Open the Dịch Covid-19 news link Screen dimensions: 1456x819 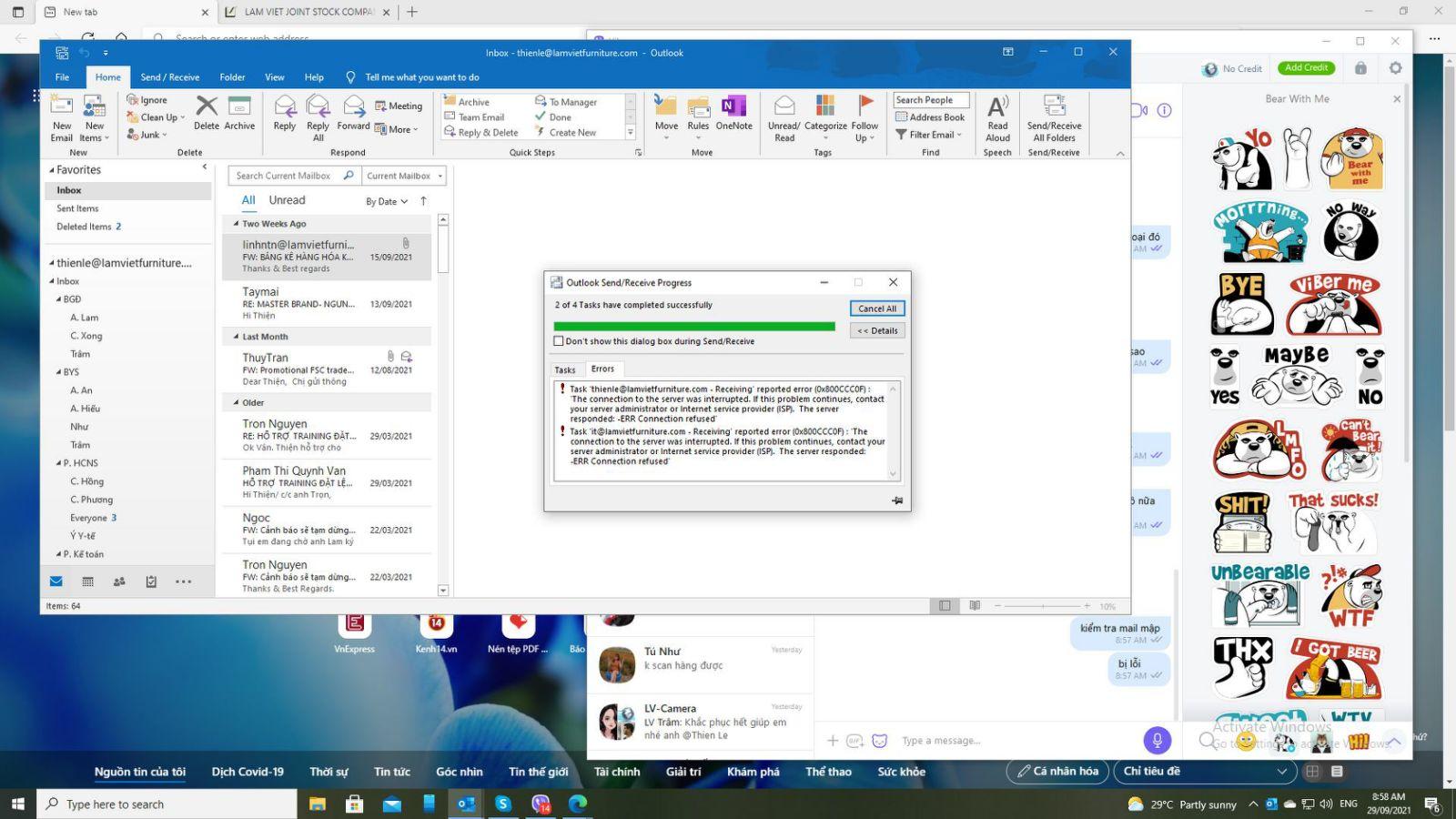tap(248, 772)
